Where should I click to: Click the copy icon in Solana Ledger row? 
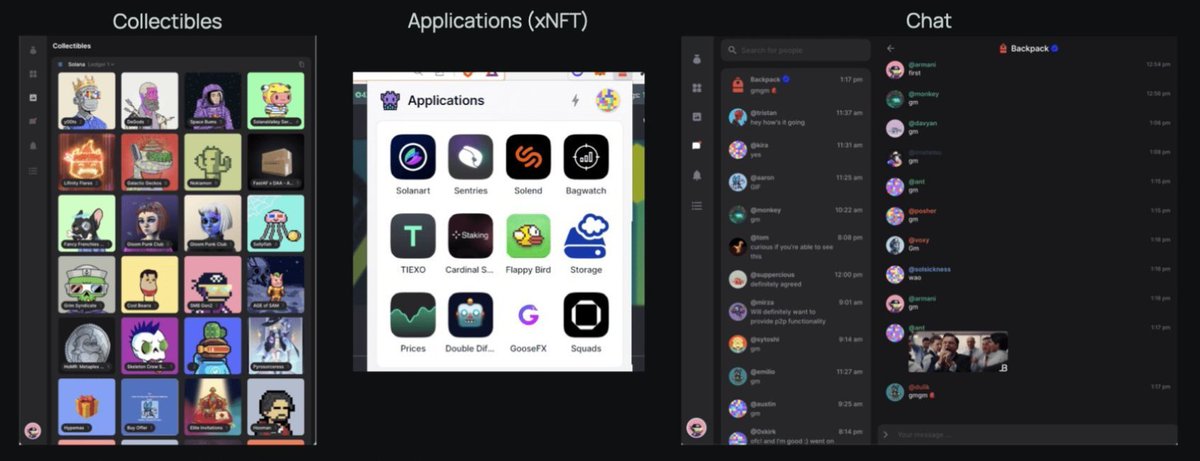(301, 64)
